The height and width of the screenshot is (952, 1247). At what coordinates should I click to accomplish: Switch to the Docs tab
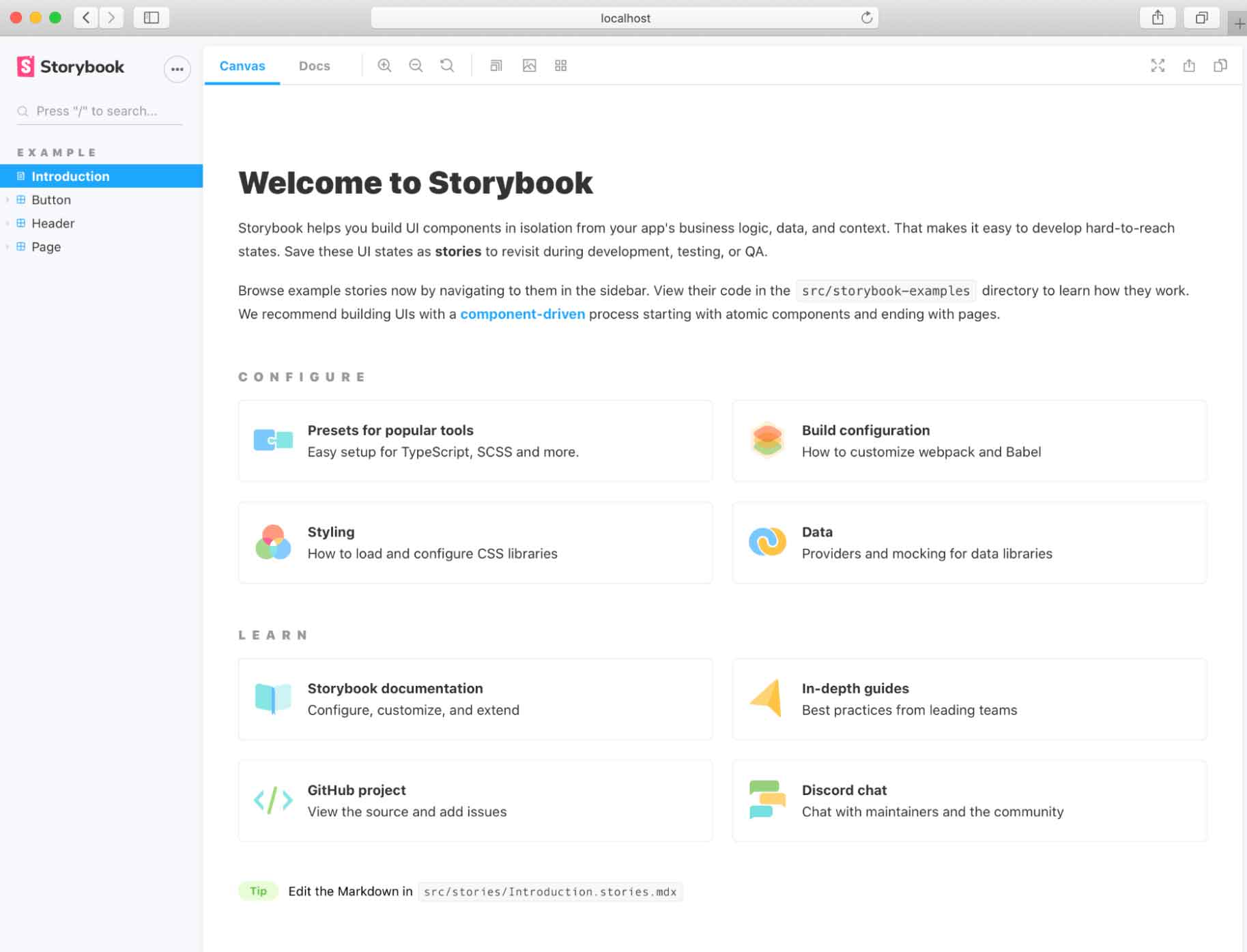tap(315, 66)
